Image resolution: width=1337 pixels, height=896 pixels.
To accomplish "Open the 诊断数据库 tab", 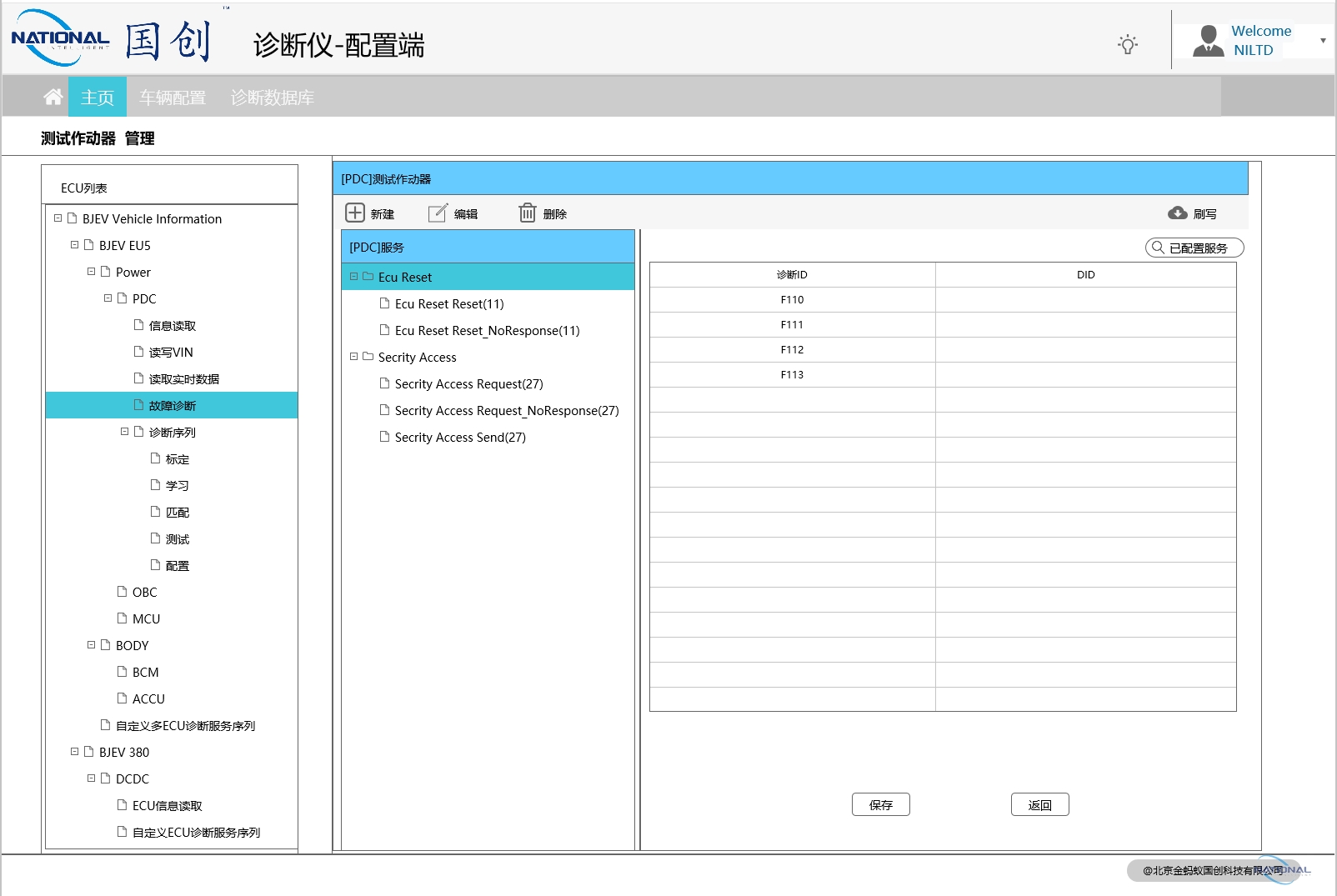I will point(272,98).
